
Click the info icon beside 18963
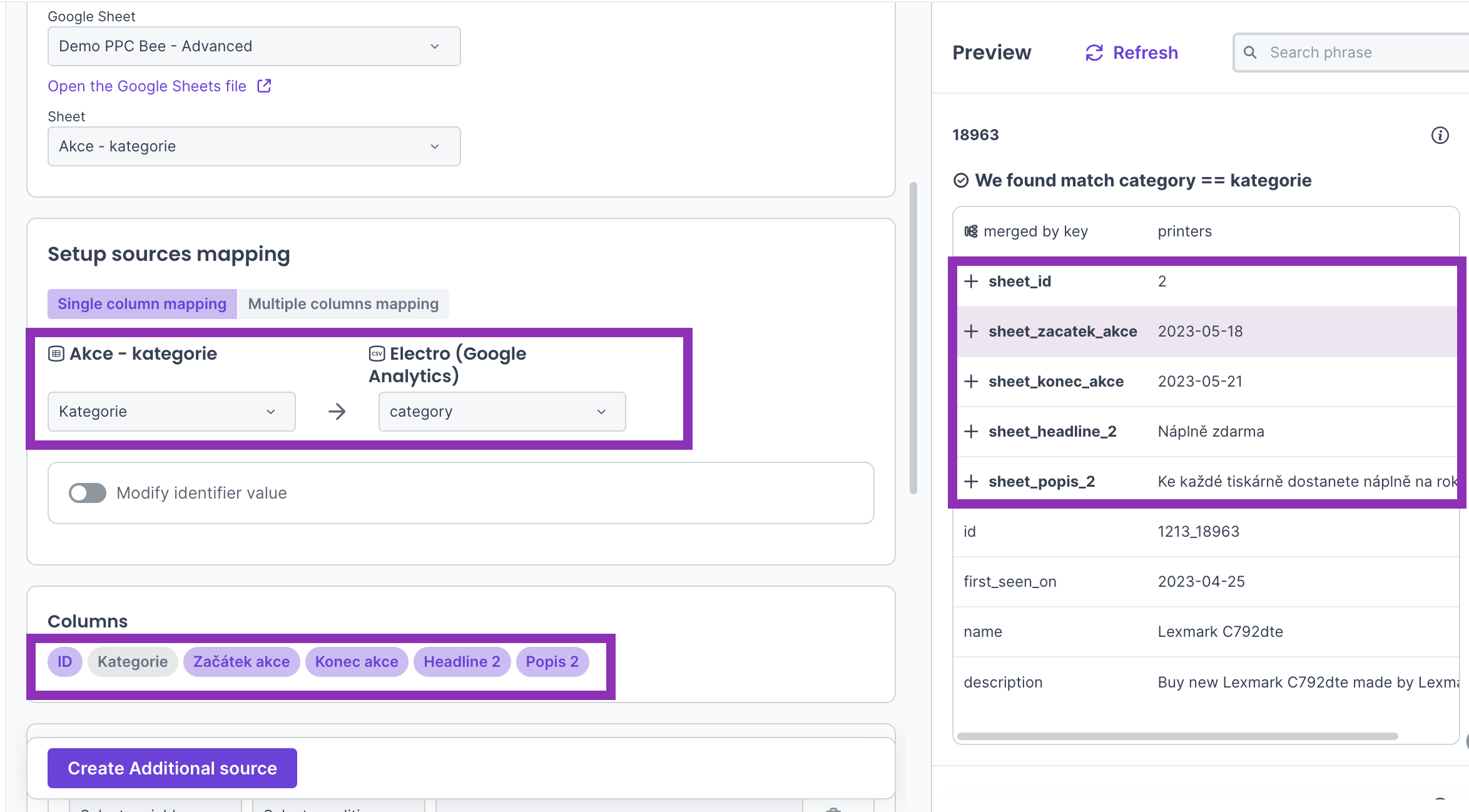pos(1440,135)
